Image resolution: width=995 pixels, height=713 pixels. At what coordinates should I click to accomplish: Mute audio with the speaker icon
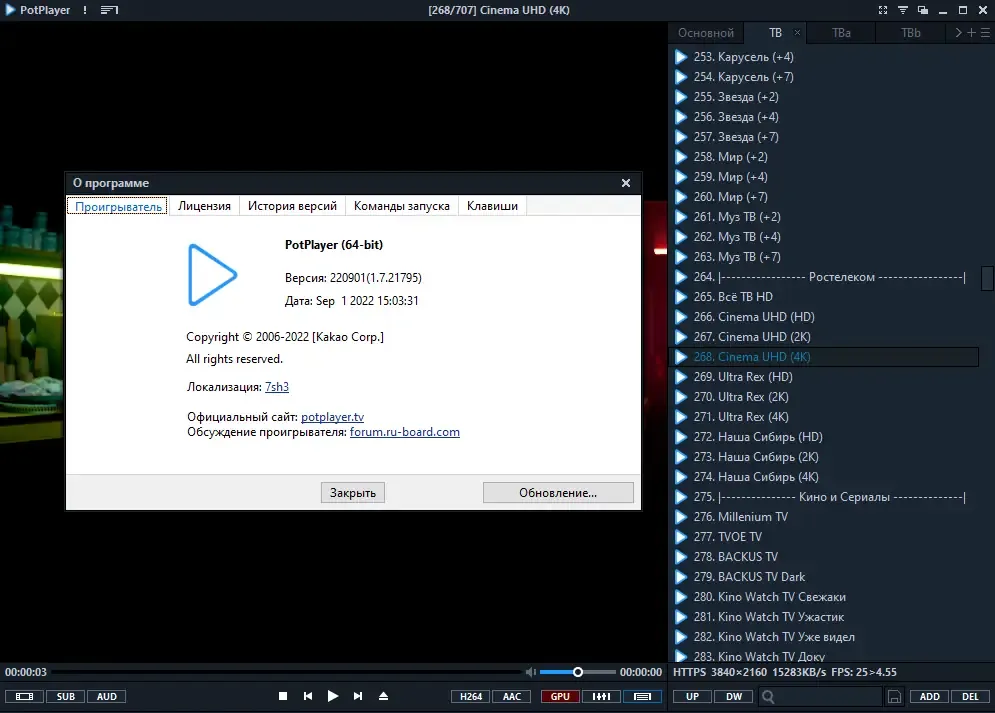530,672
